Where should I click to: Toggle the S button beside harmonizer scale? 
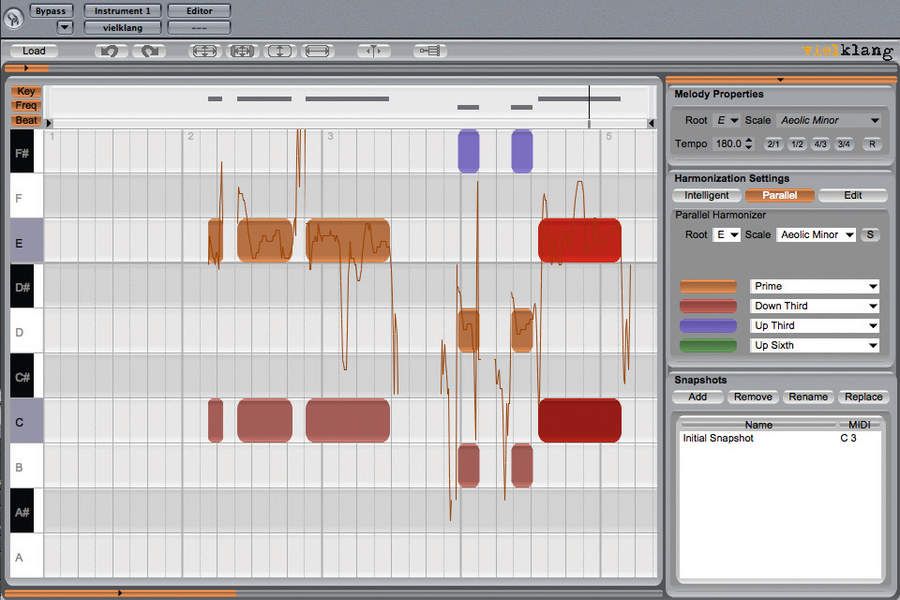pyautogui.click(x=870, y=235)
